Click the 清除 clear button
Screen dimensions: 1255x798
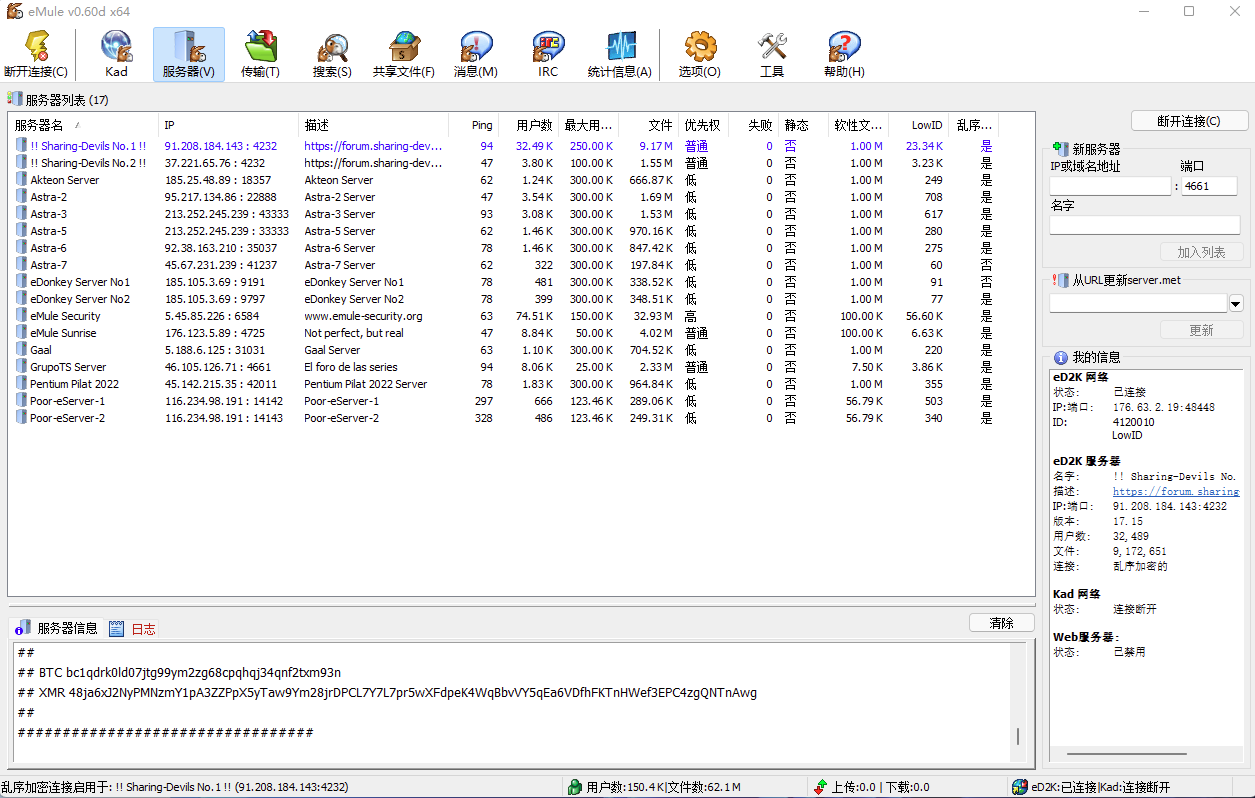(x=1001, y=623)
